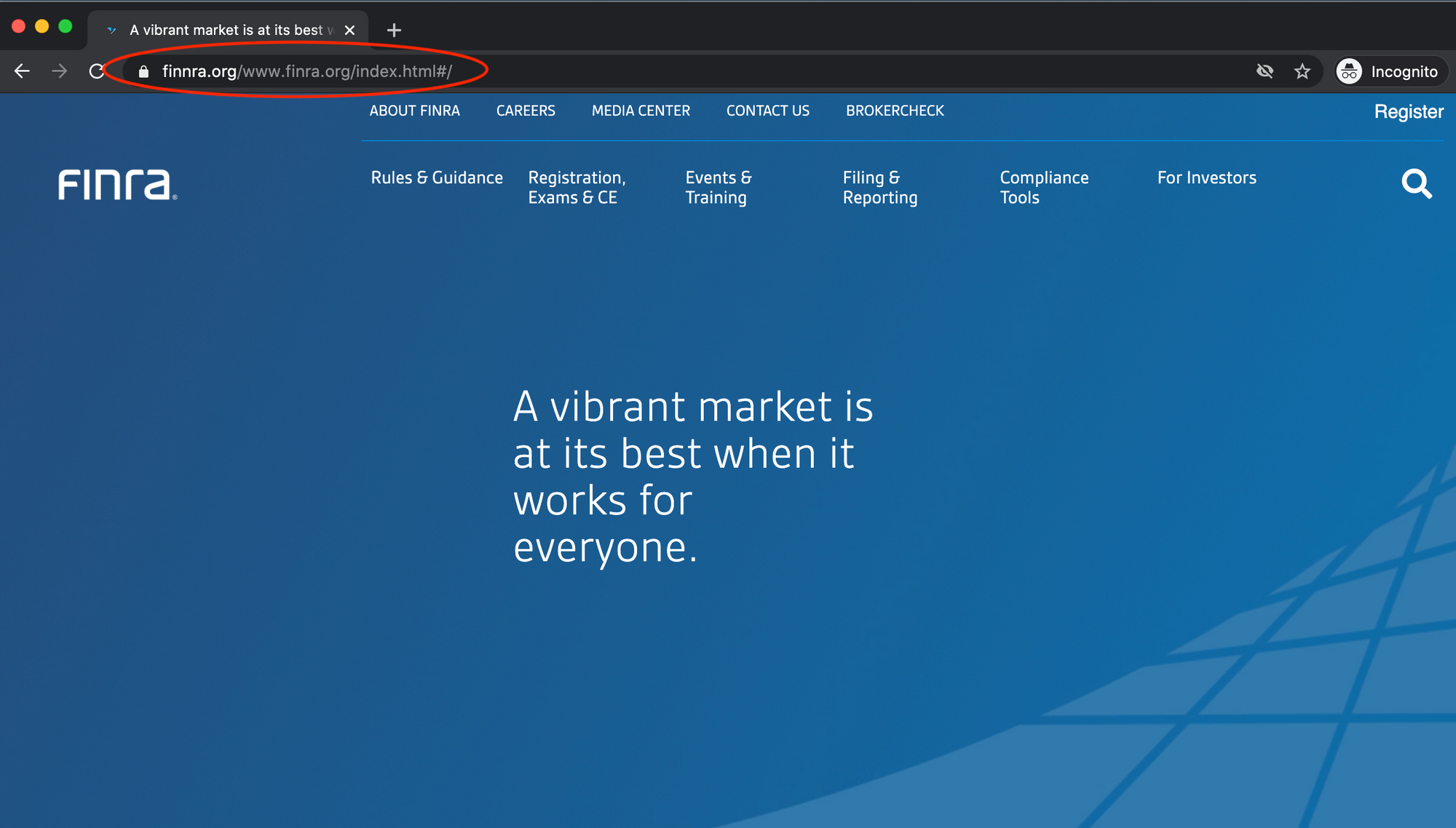Open Filing & Reporting menu
Image resolution: width=1456 pixels, height=828 pixels.
880,188
